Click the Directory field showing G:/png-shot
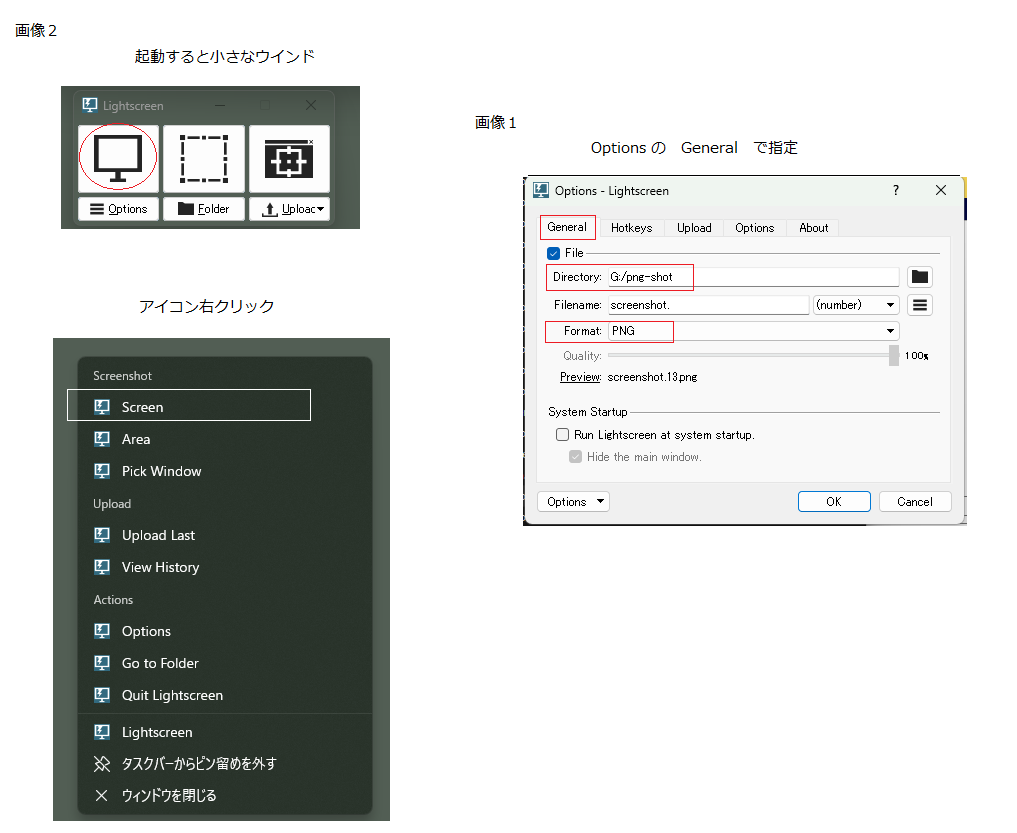Image resolution: width=1017 pixels, height=833 pixels. (754, 277)
